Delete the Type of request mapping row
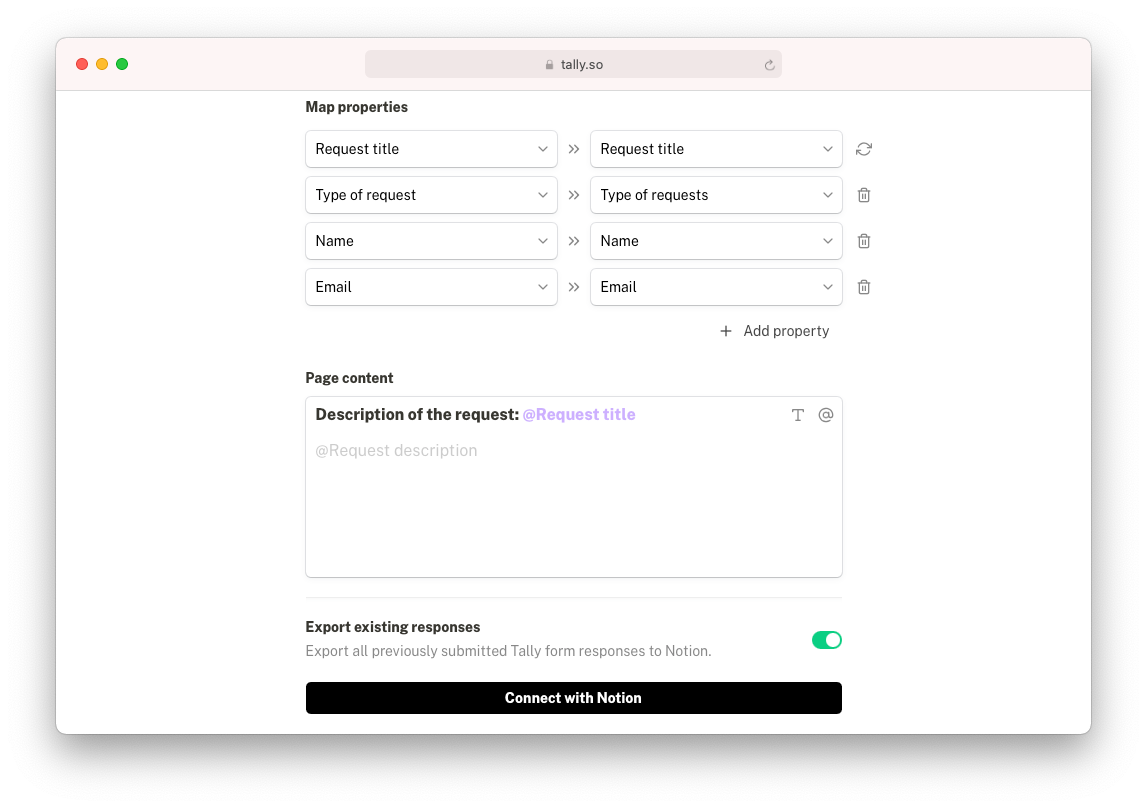Viewport: 1147px width, 808px height. [x=864, y=195]
